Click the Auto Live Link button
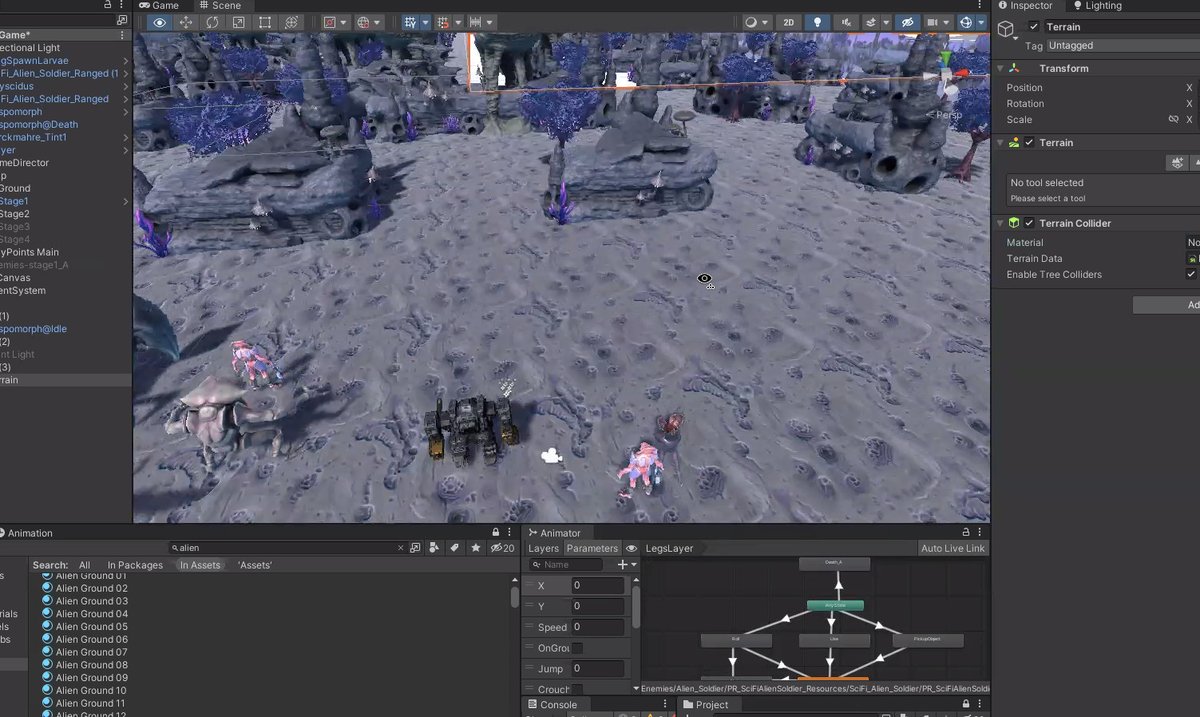This screenshot has height=717, width=1200. (x=951, y=548)
